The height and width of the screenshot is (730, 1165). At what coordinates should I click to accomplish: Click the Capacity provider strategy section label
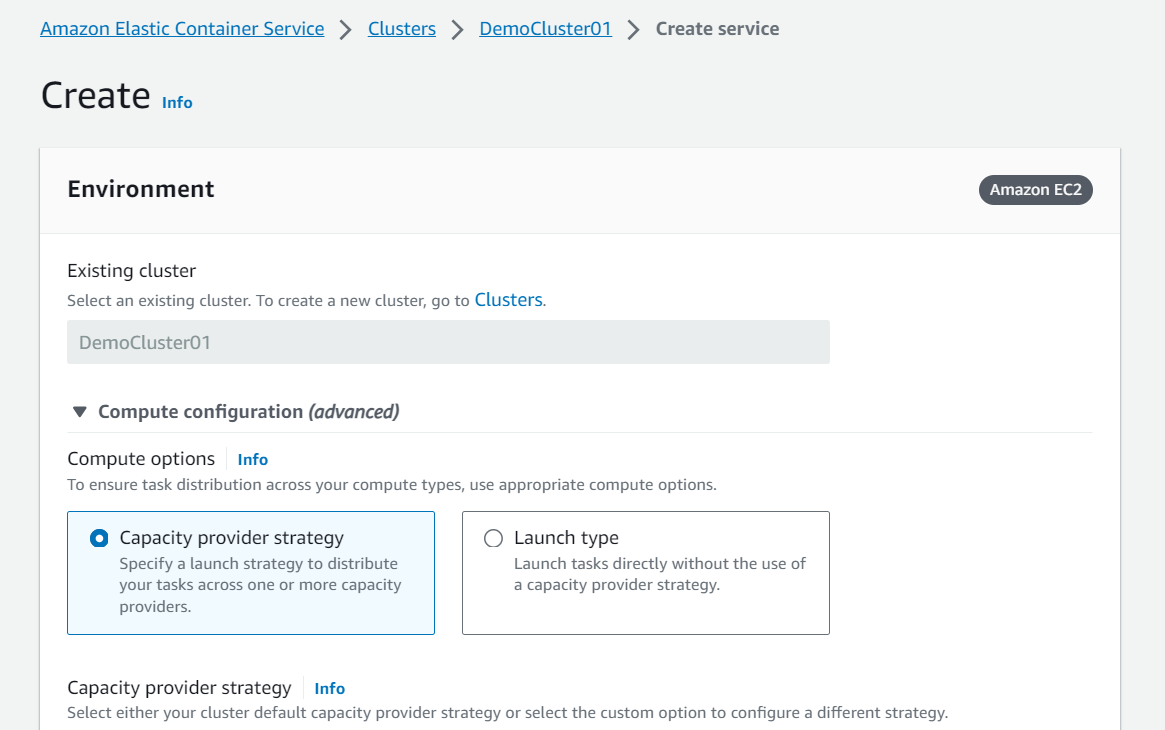tap(179, 688)
